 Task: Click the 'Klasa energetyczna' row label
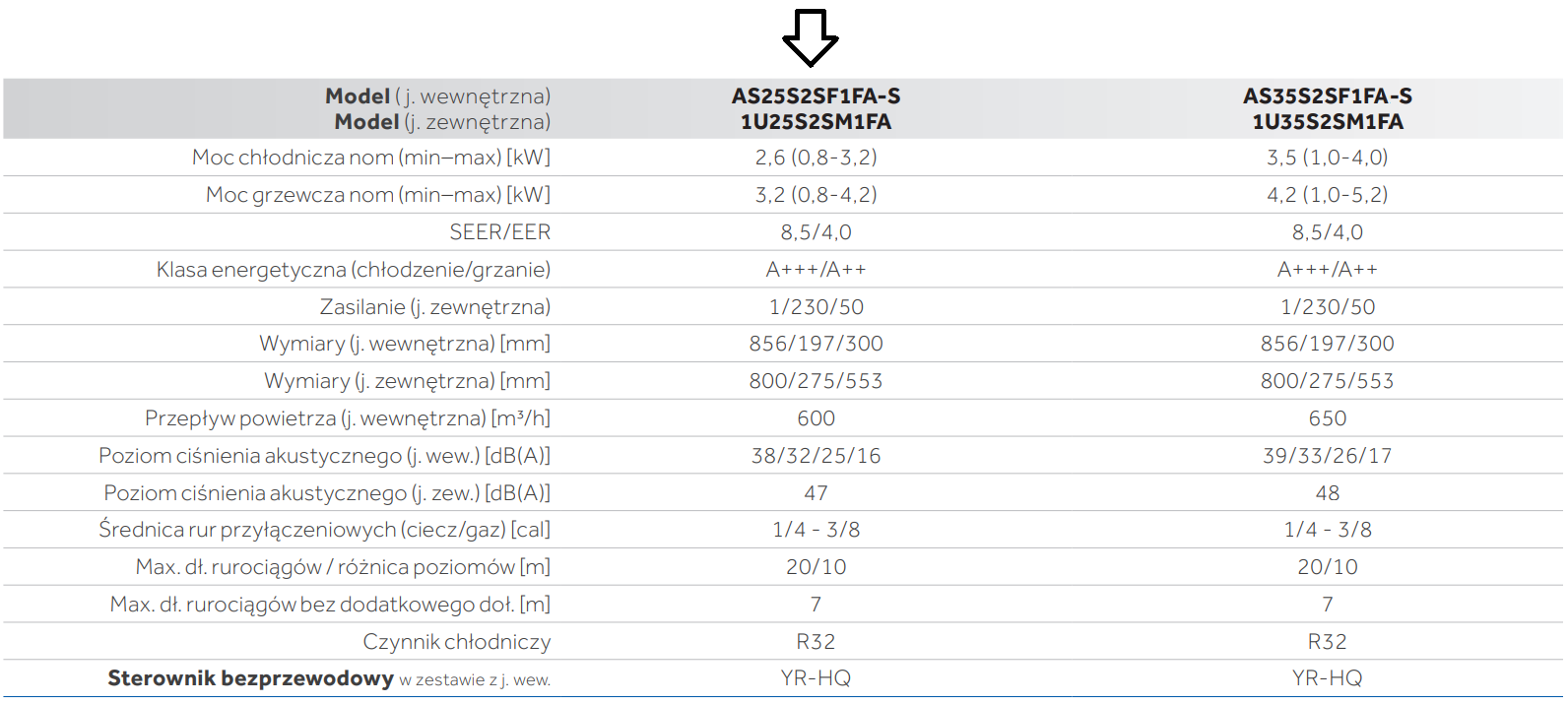pos(353,270)
